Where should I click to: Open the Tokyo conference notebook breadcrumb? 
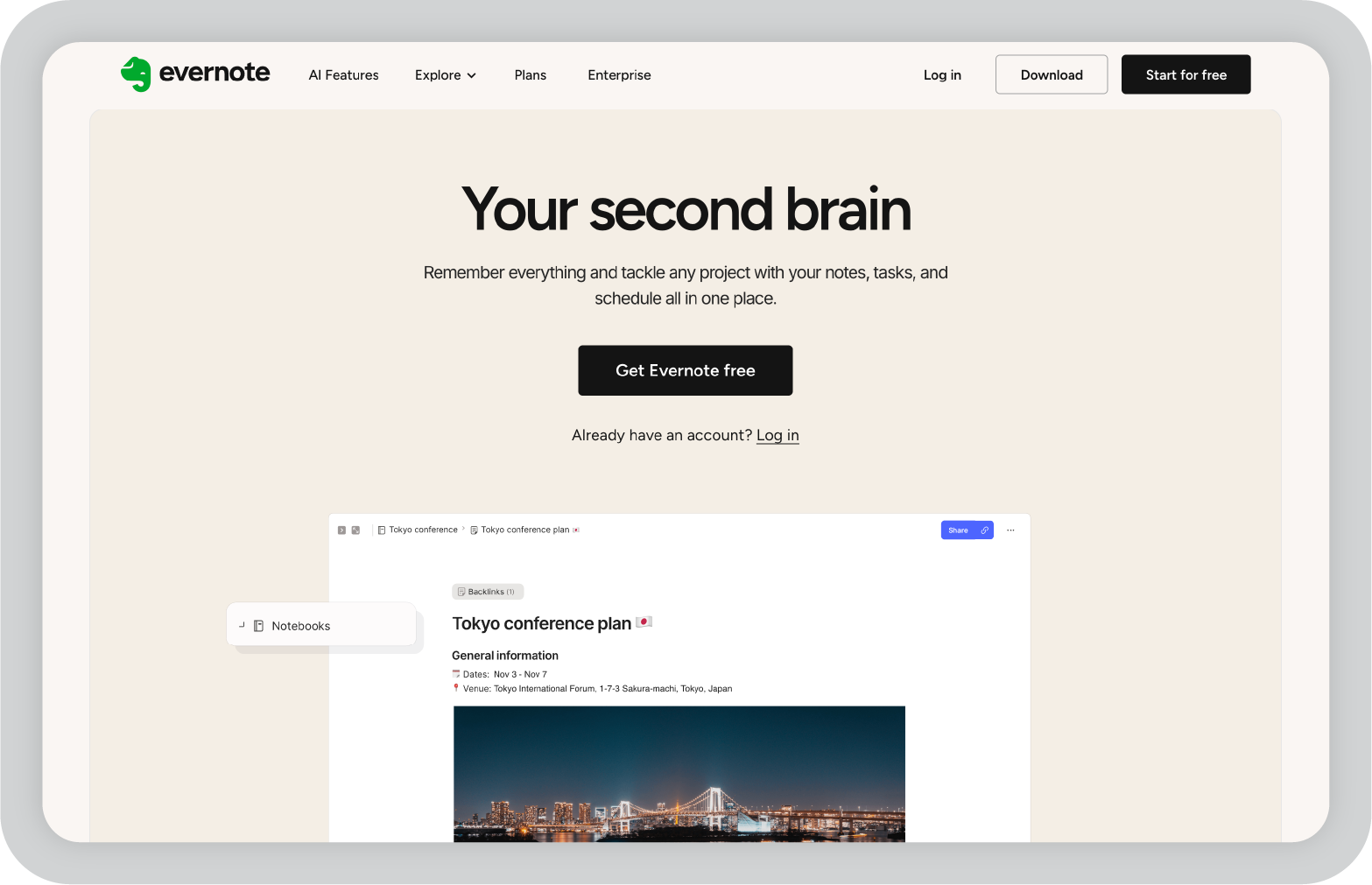(x=418, y=530)
